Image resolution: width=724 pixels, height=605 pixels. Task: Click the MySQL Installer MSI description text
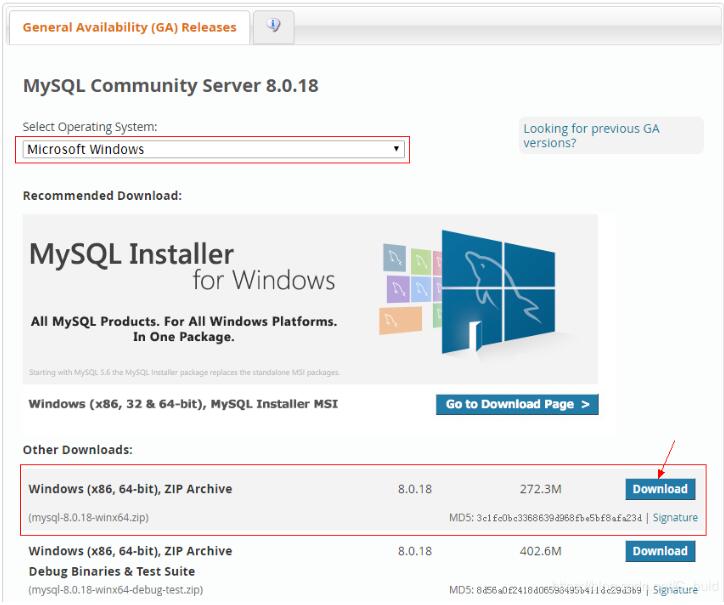[183, 404]
